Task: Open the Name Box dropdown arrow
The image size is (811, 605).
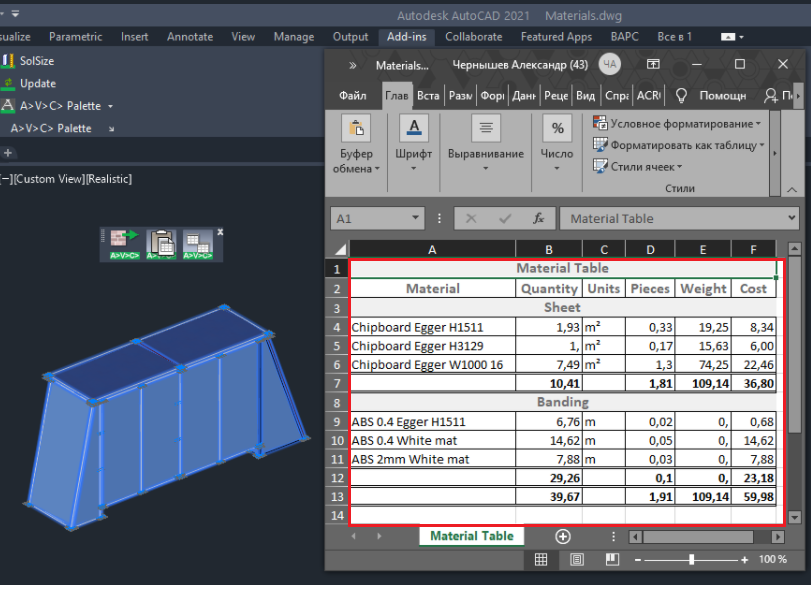Action: 416,219
